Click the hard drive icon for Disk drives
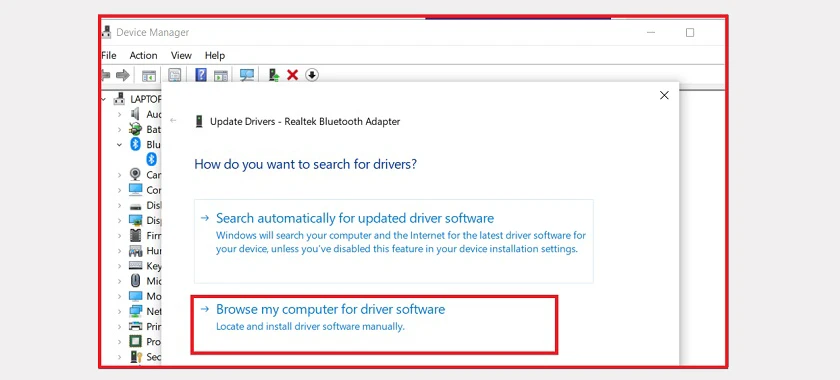Viewport: 840px width, 380px height. (x=136, y=205)
